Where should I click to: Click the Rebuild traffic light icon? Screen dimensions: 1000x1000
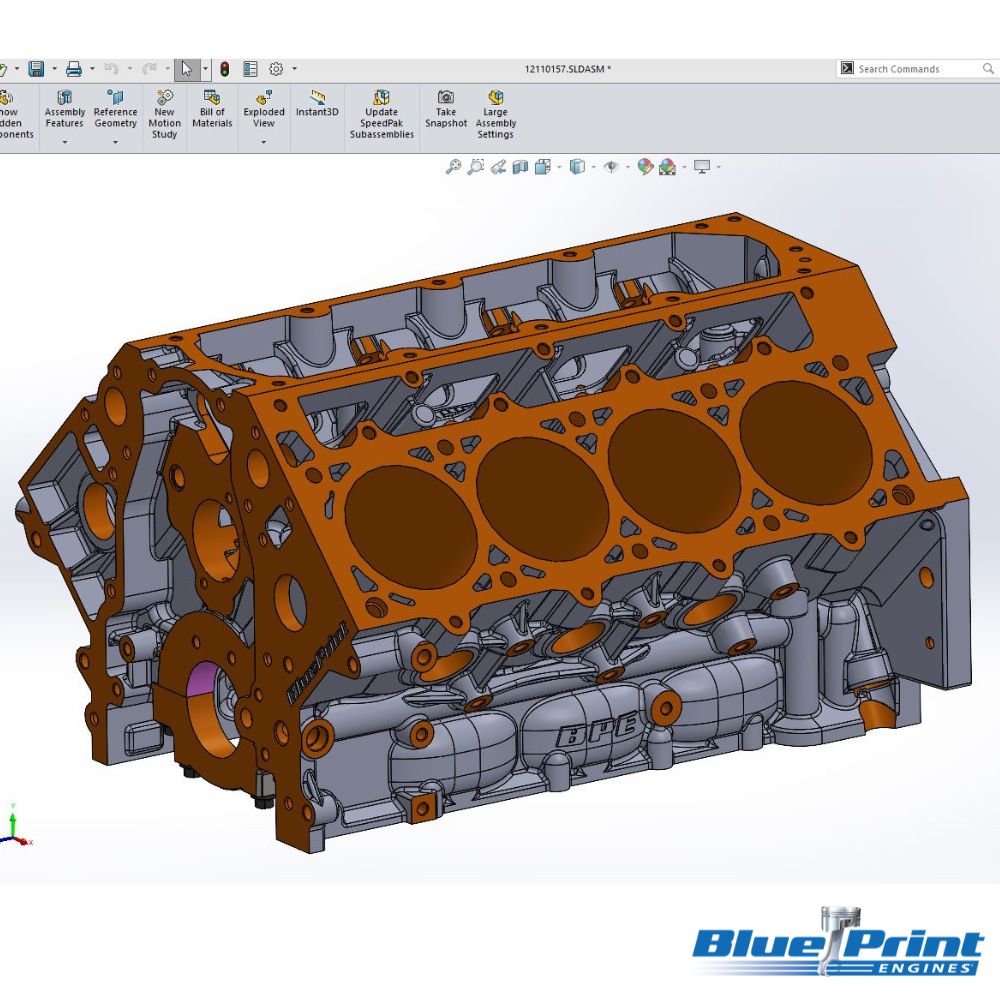click(x=224, y=69)
